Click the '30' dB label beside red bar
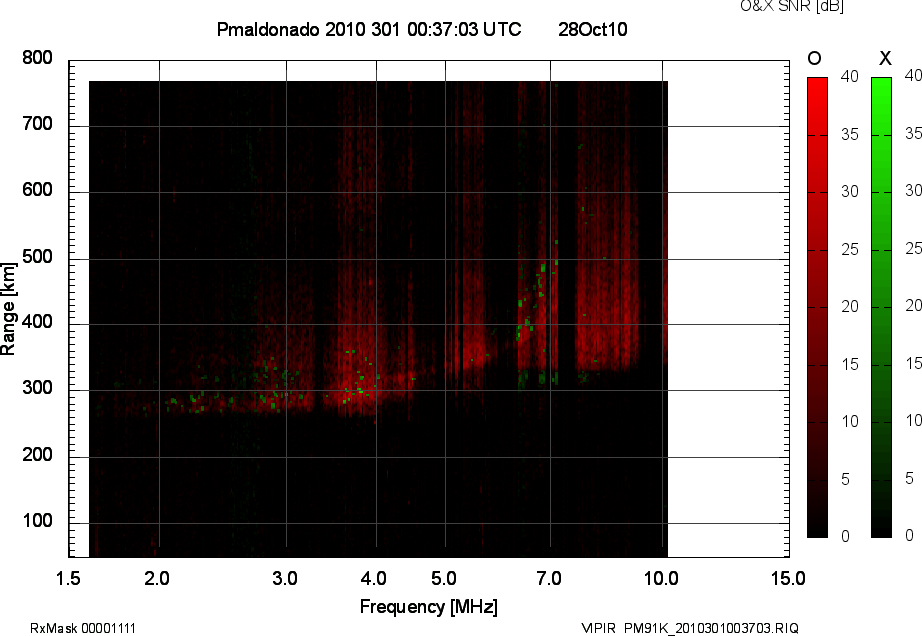922x636 pixels. [x=850, y=192]
